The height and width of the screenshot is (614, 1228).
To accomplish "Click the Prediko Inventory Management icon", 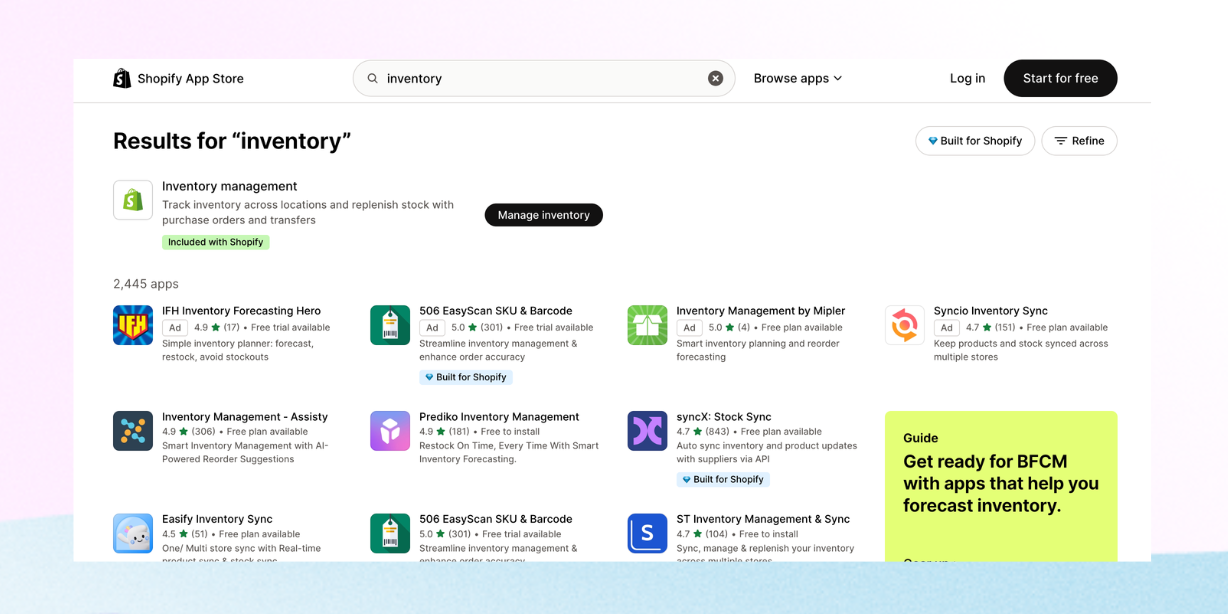I will coord(390,431).
